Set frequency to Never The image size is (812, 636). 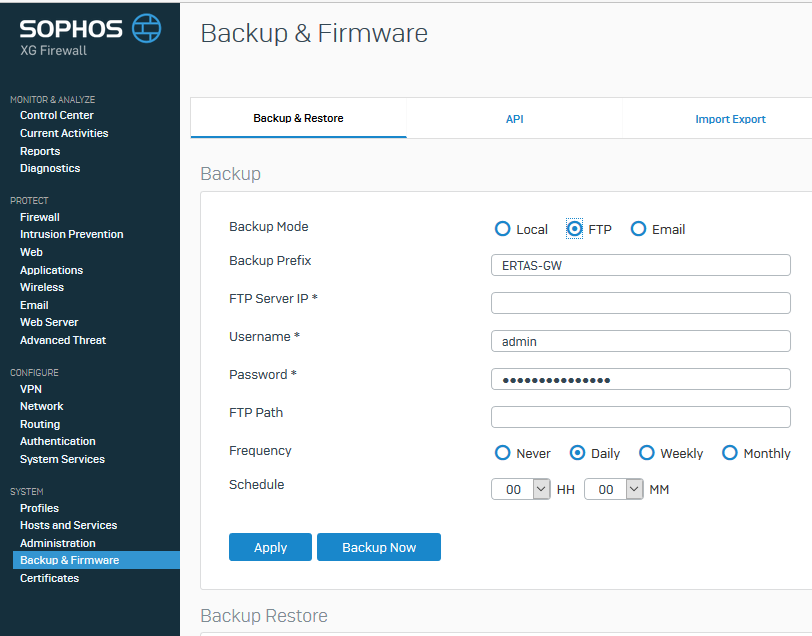(x=502, y=453)
